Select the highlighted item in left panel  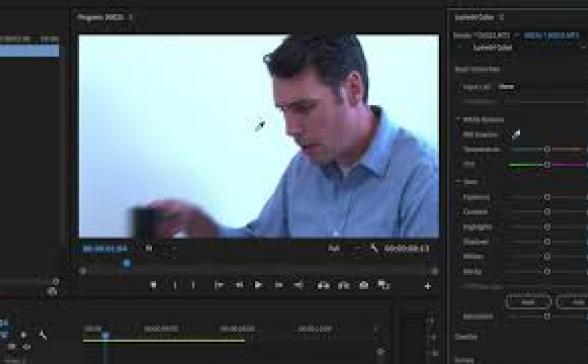[x=29, y=51]
